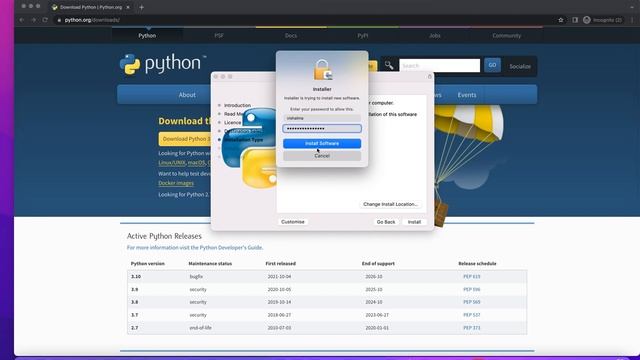Viewport: 640px width, 360px height.
Task: Open the Socialize menu
Action: pos(520,66)
